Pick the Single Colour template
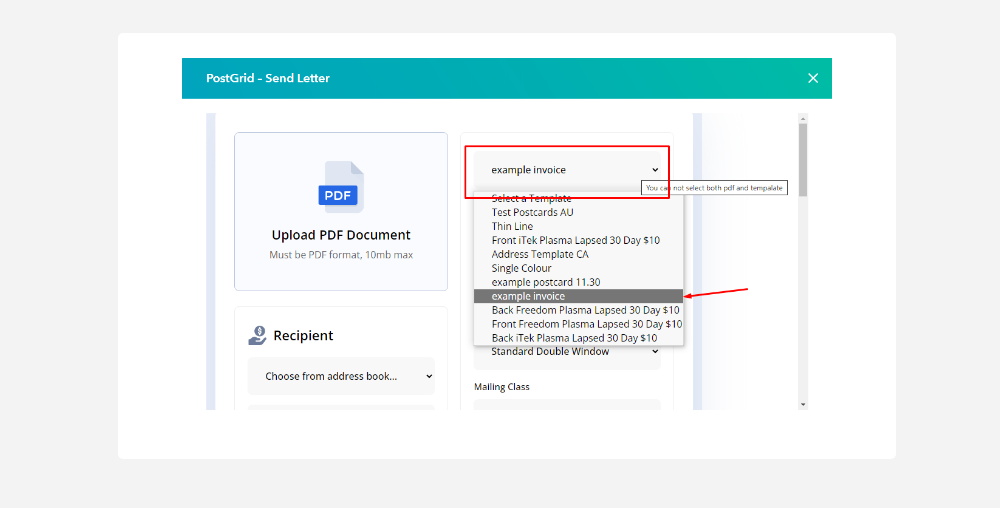 tap(521, 268)
